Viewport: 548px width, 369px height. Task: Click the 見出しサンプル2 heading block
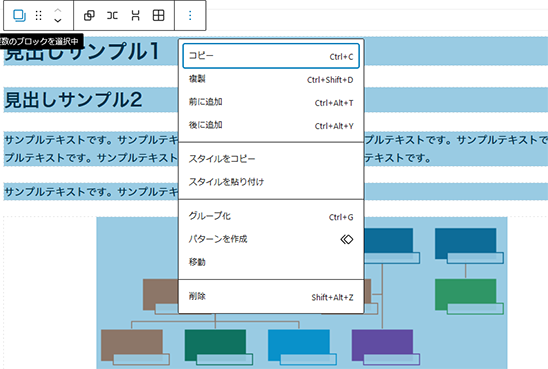tap(73, 100)
